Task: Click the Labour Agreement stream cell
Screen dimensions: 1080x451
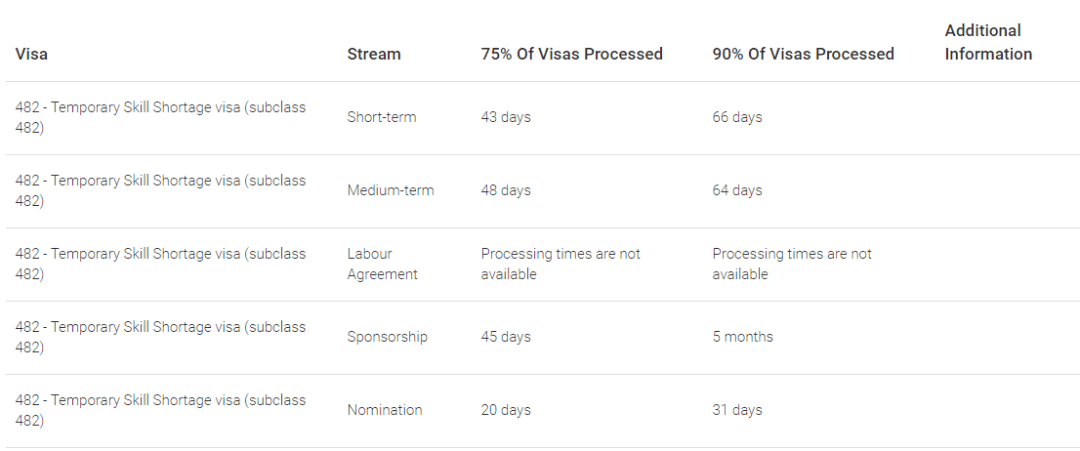Action: tap(382, 264)
